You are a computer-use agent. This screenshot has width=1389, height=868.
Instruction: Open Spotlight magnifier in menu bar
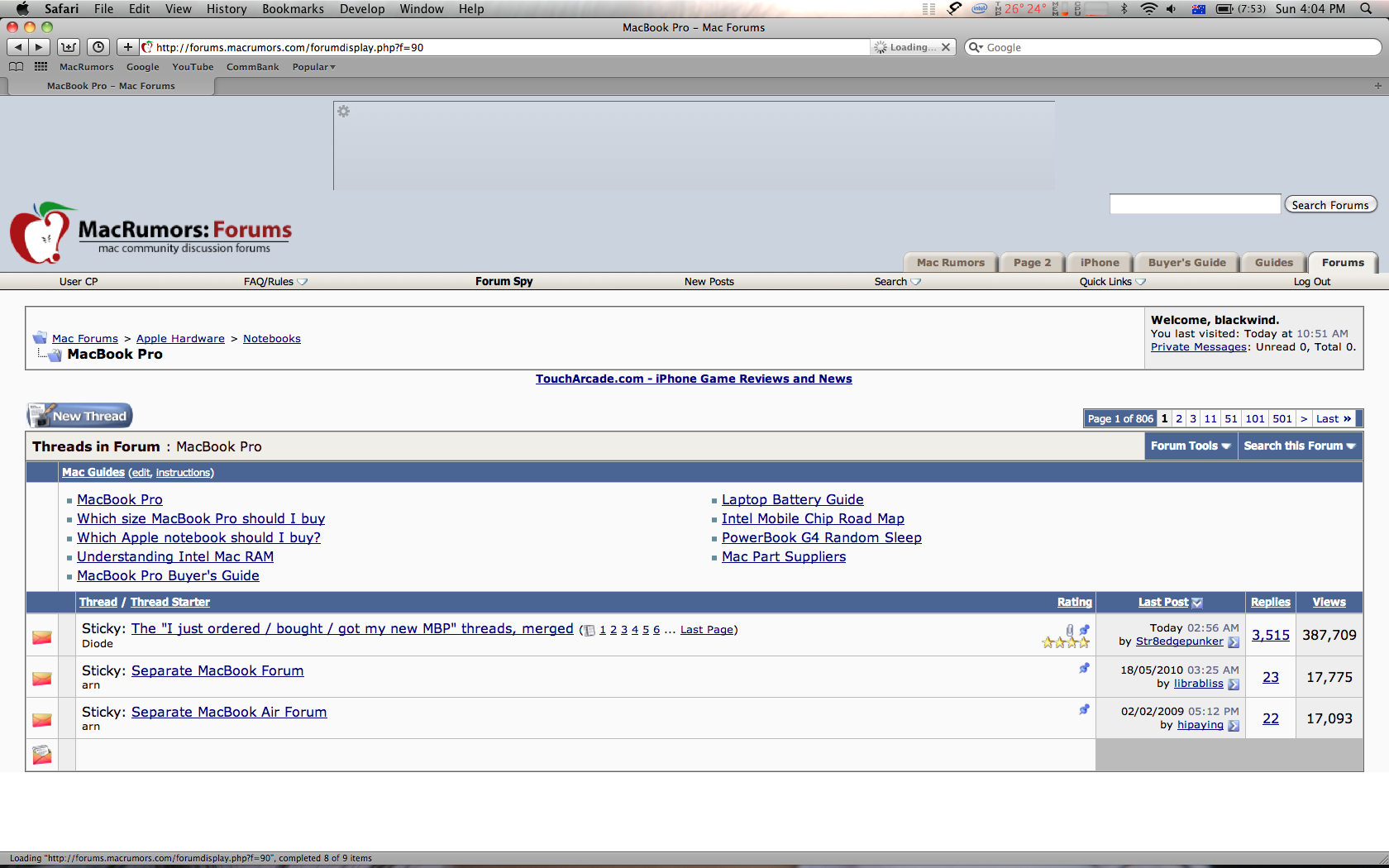pyautogui.click(x=1366, y=9)
